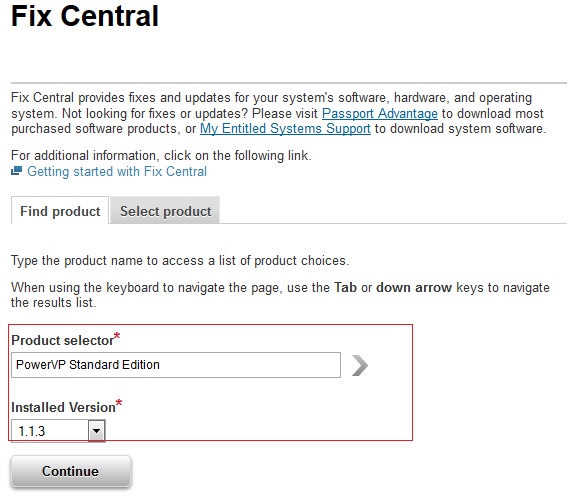This screenshot has height=501, width=572.
Task: Click the Fix Central page heading
Action: pyautogui.click(x=85, y=16)
